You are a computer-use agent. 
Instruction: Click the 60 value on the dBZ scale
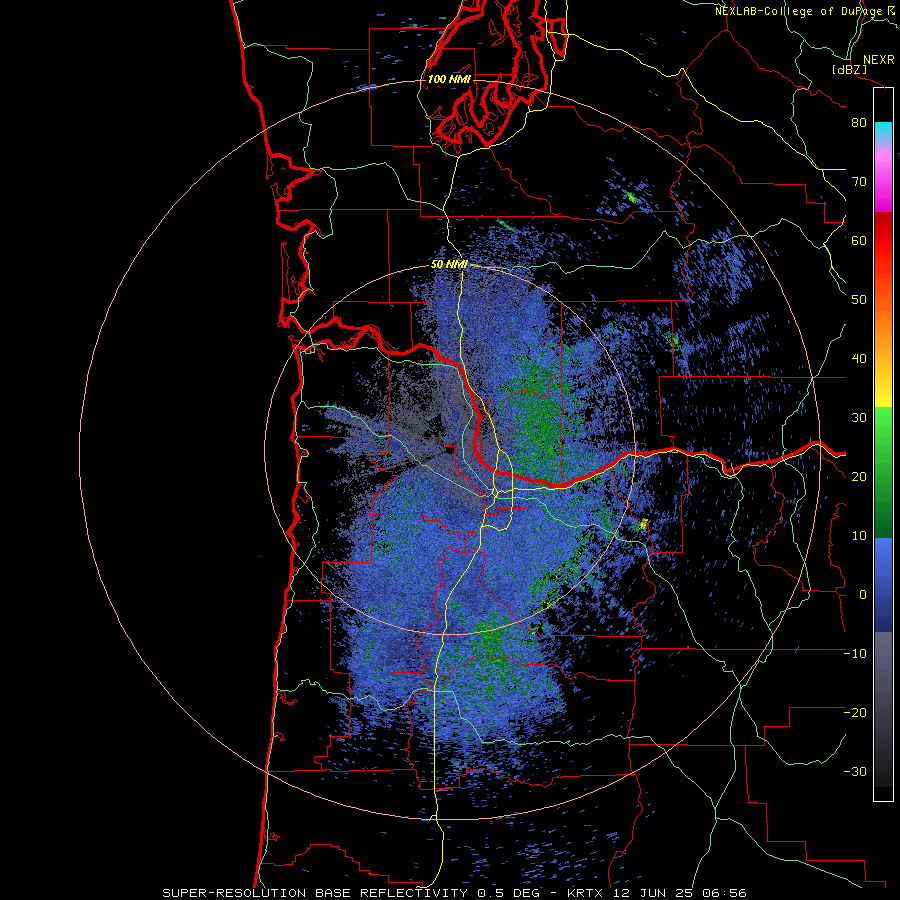(859, 241)
